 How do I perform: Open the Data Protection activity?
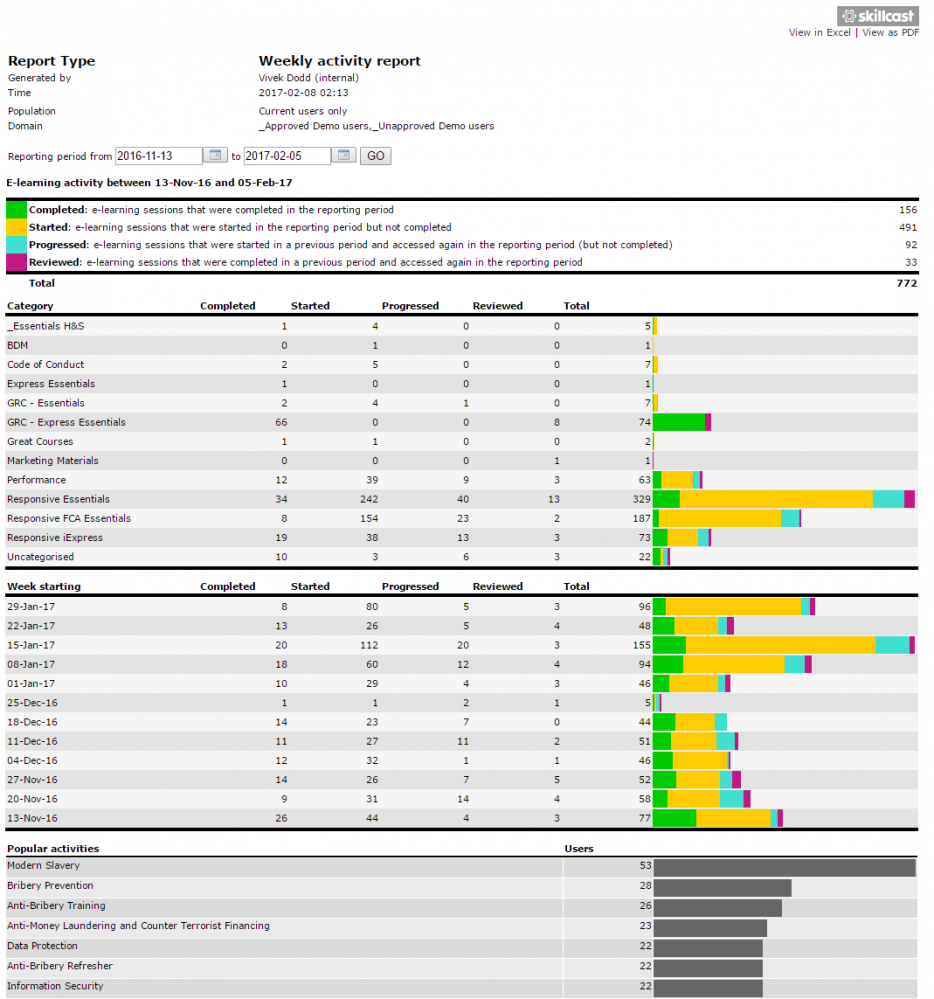(42, 945)
